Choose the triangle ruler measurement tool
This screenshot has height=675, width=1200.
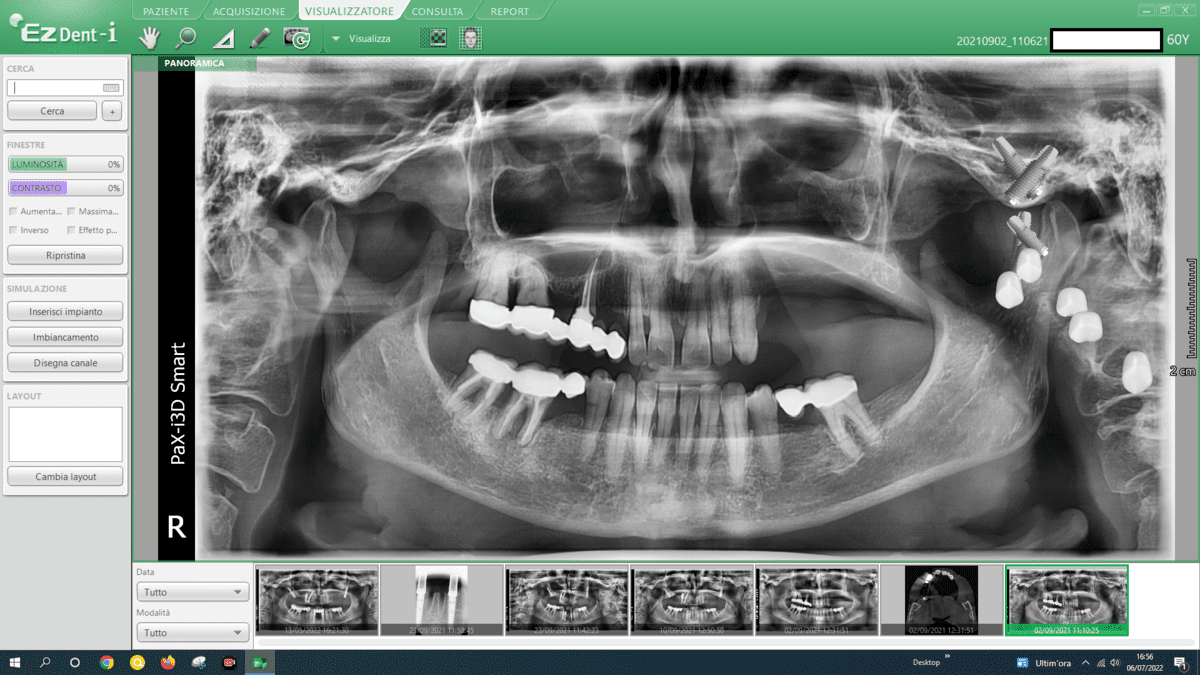click(223, 39)
